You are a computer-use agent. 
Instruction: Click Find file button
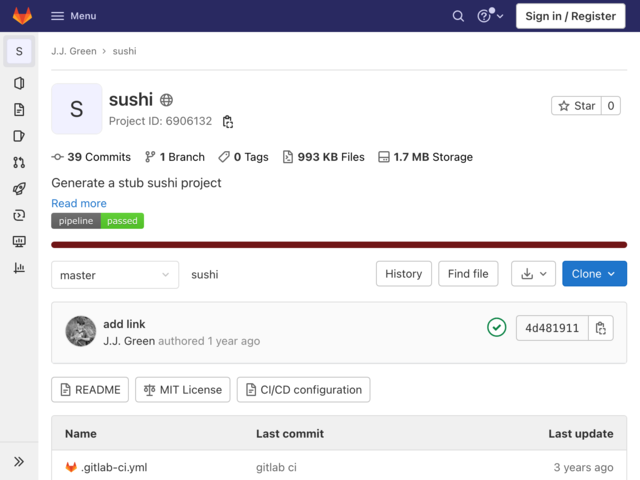click(468, 274)
